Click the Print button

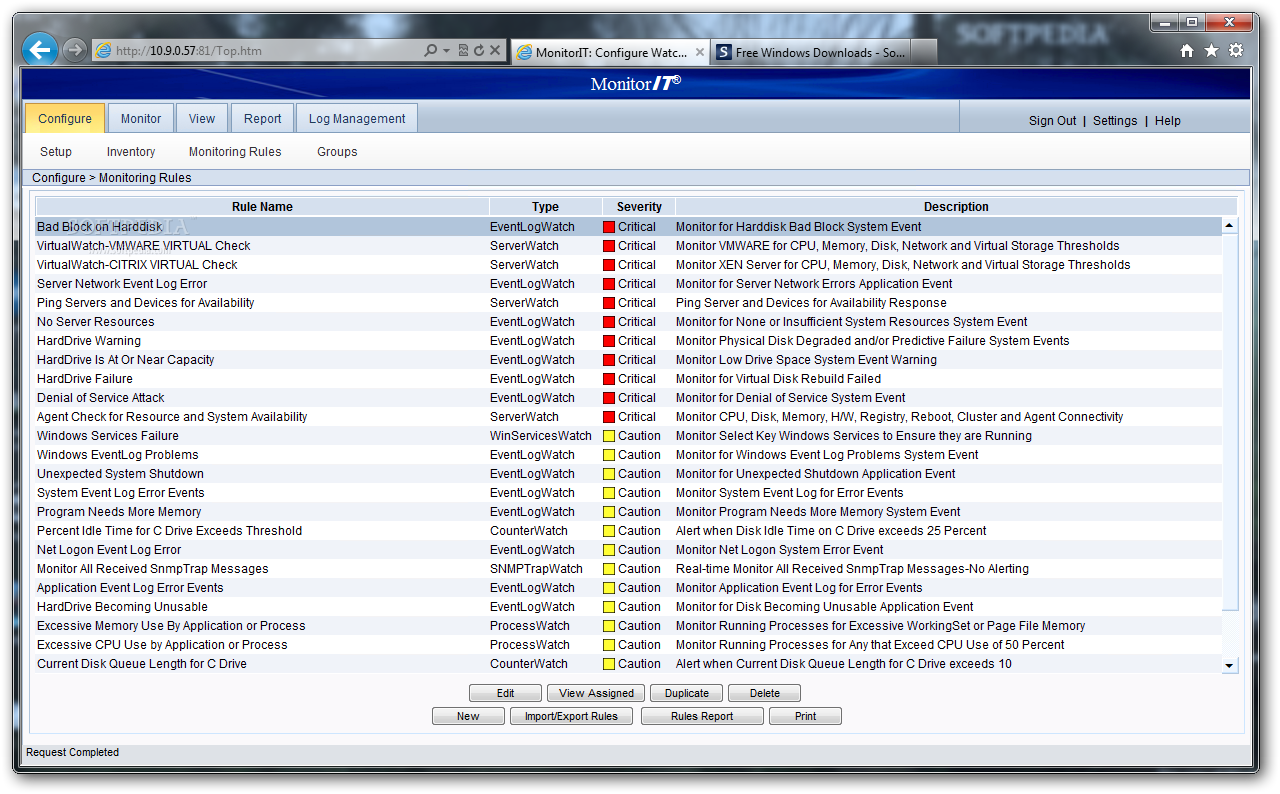pyautogui.click(x=805, y=716)
